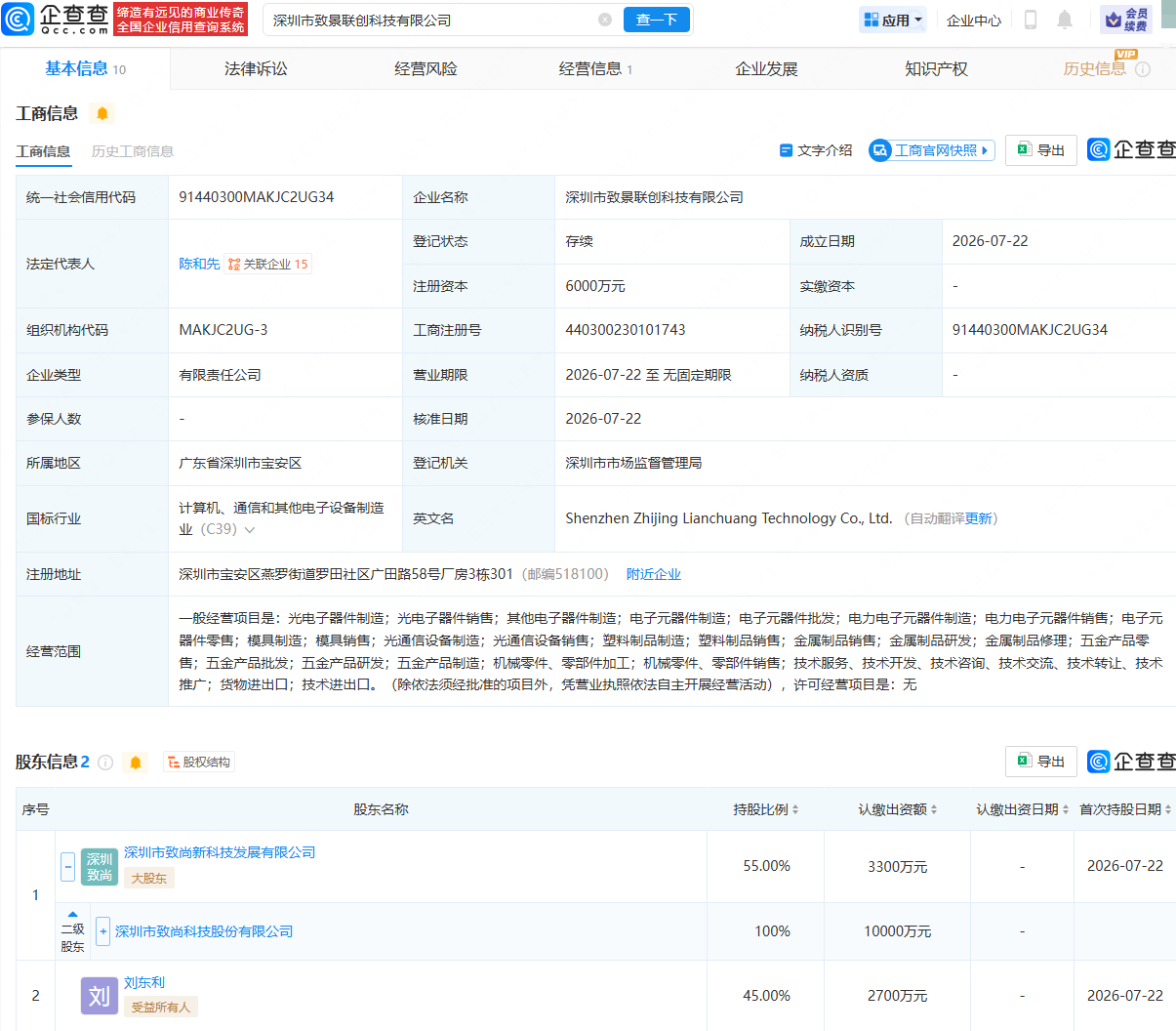The height and width of the screenshot is (1031, 1176).
Task: Expand the 国标行业 chevron after C39
Action: click(x=250, y=530)
